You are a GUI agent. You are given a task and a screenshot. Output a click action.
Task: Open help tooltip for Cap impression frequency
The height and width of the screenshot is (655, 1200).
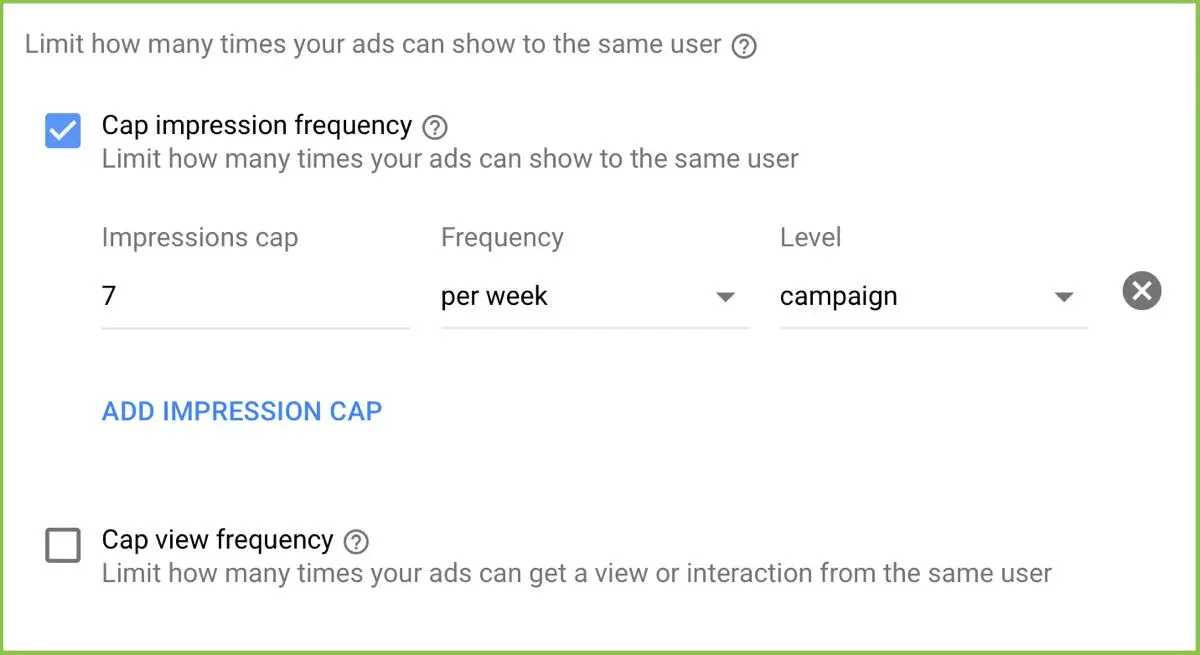click(434, 127)
